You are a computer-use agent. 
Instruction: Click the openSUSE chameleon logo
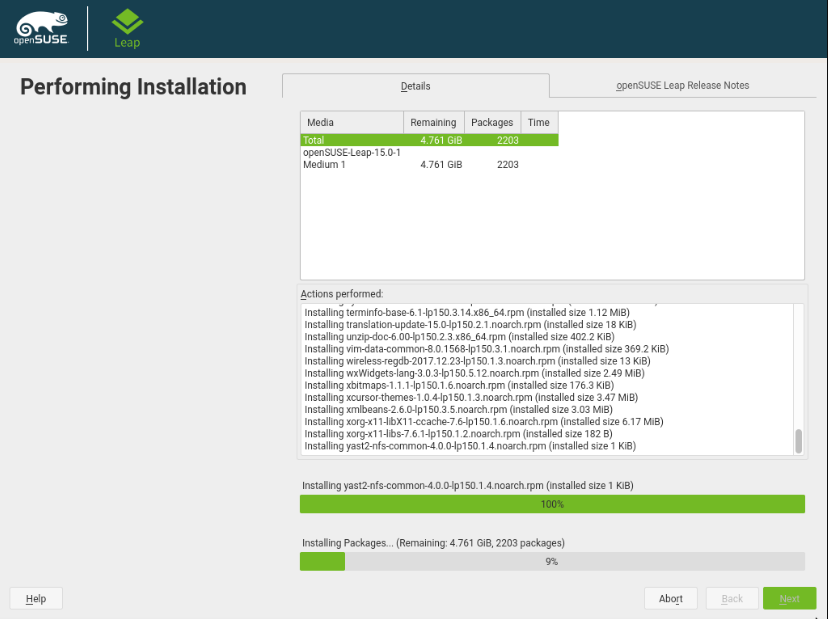pyautogui.click(x=41, y=28)
